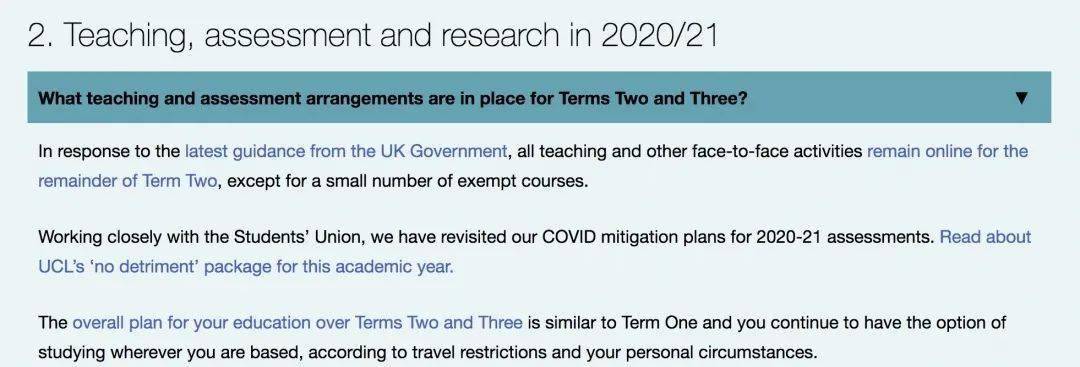The image size is (1080, 367).
Task: Open the 'remainder of Term Two' link
Action: (x=128, y=182)
